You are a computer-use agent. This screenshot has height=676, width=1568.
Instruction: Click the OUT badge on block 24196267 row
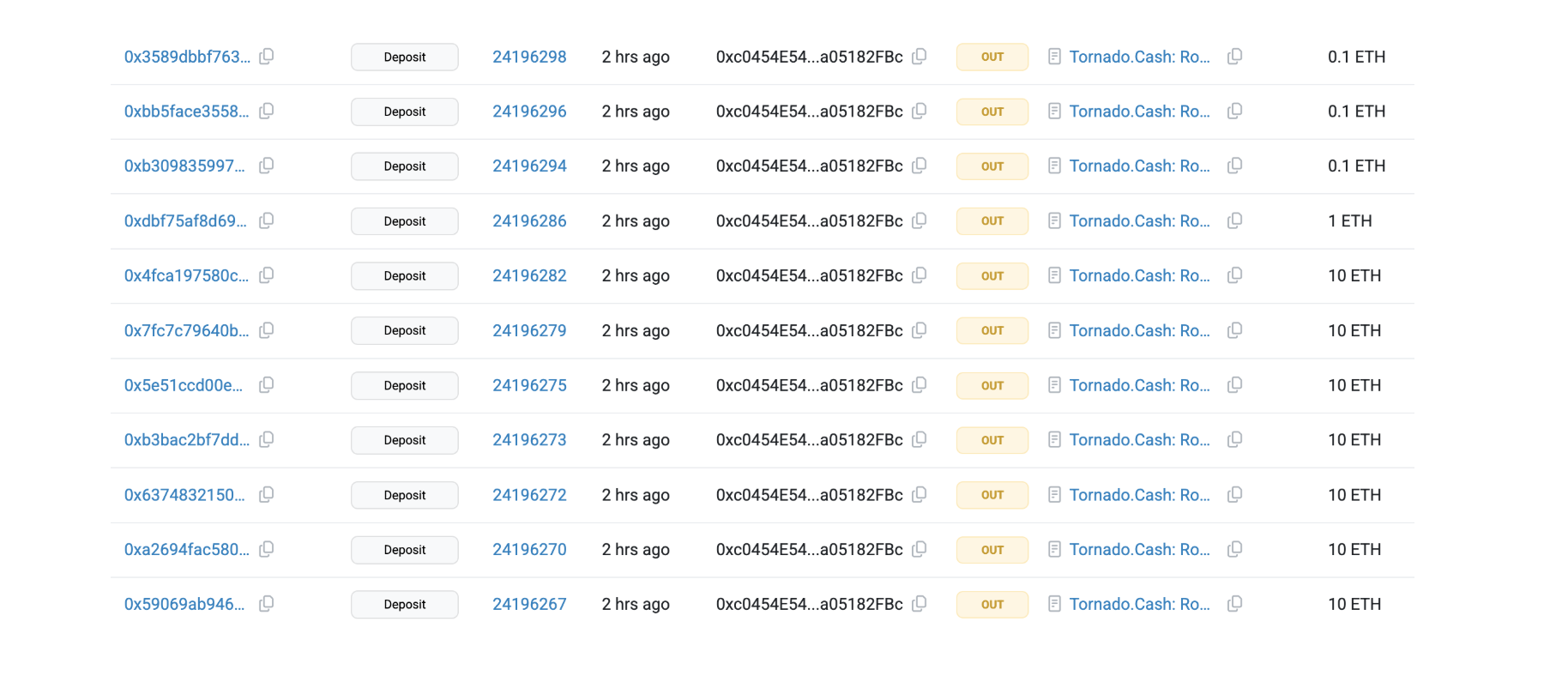(992, 604)
